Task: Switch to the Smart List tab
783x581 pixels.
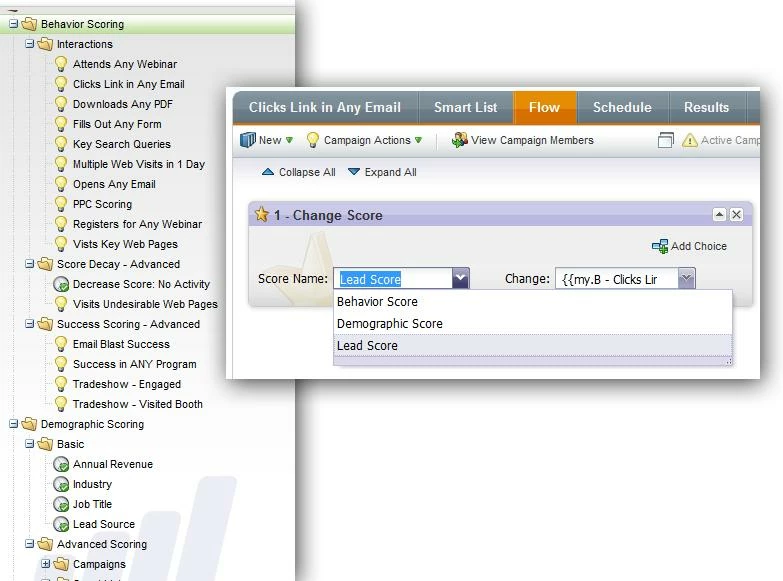Action: click(x=465, y=107)
